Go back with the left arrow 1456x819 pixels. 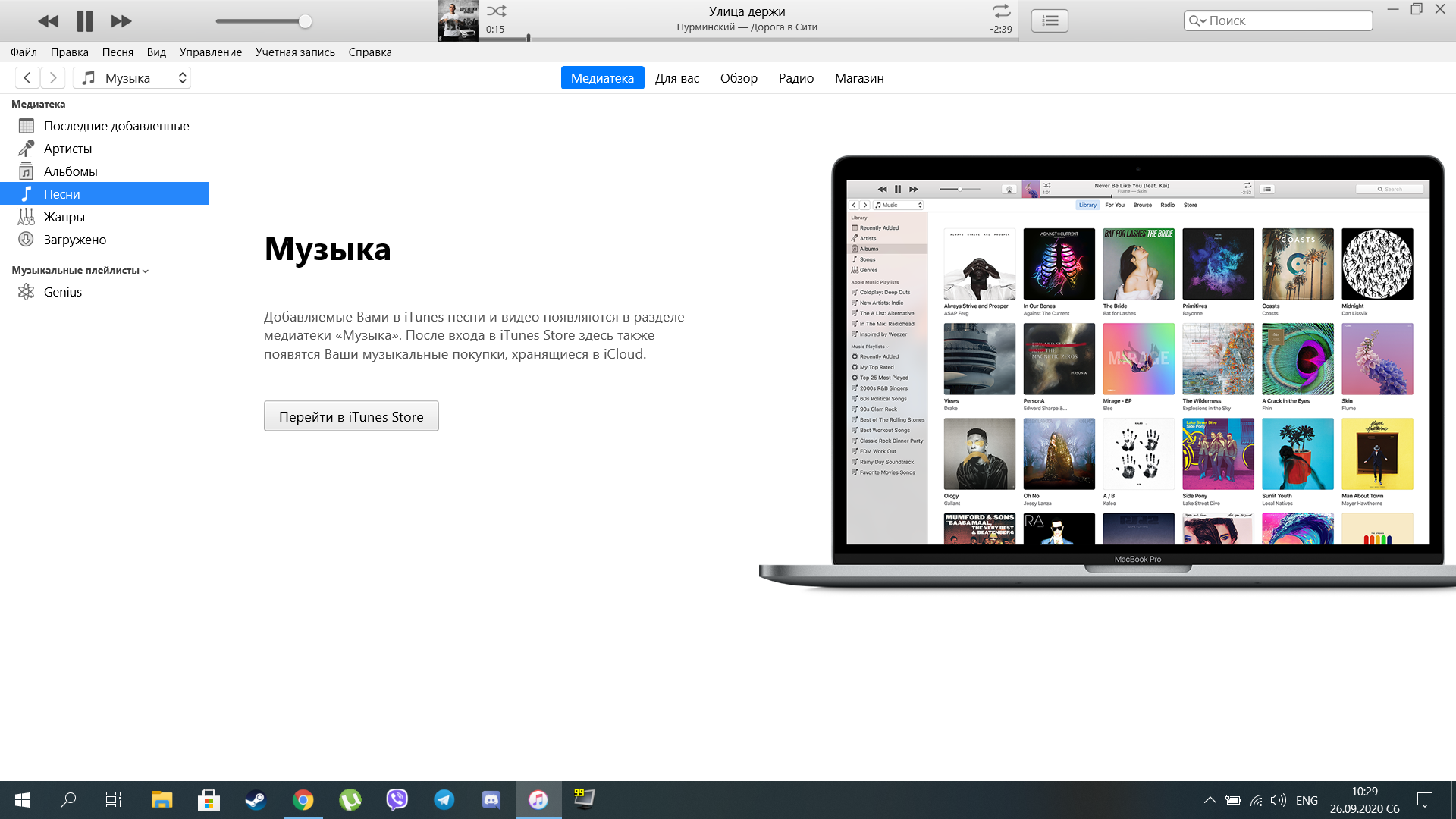(27, 78)
